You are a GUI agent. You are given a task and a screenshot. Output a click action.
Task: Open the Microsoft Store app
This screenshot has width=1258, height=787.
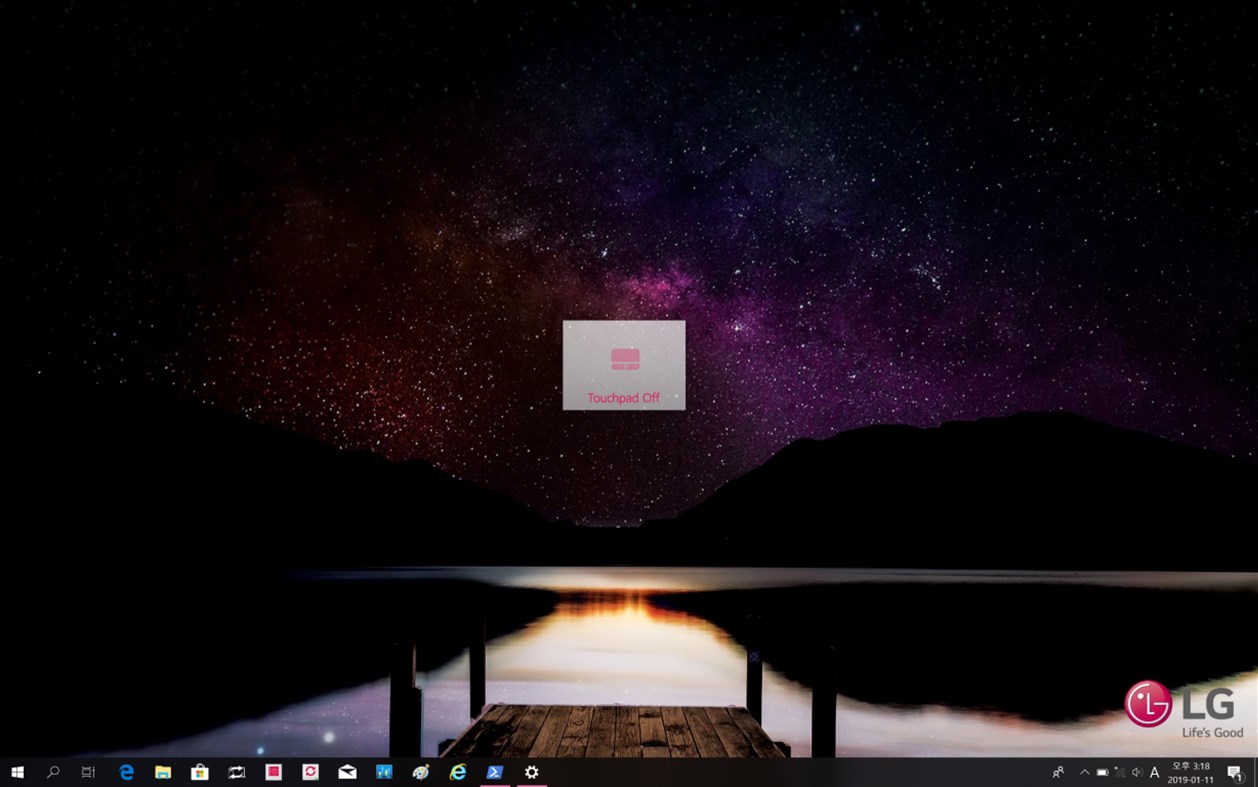pos(197,772)
